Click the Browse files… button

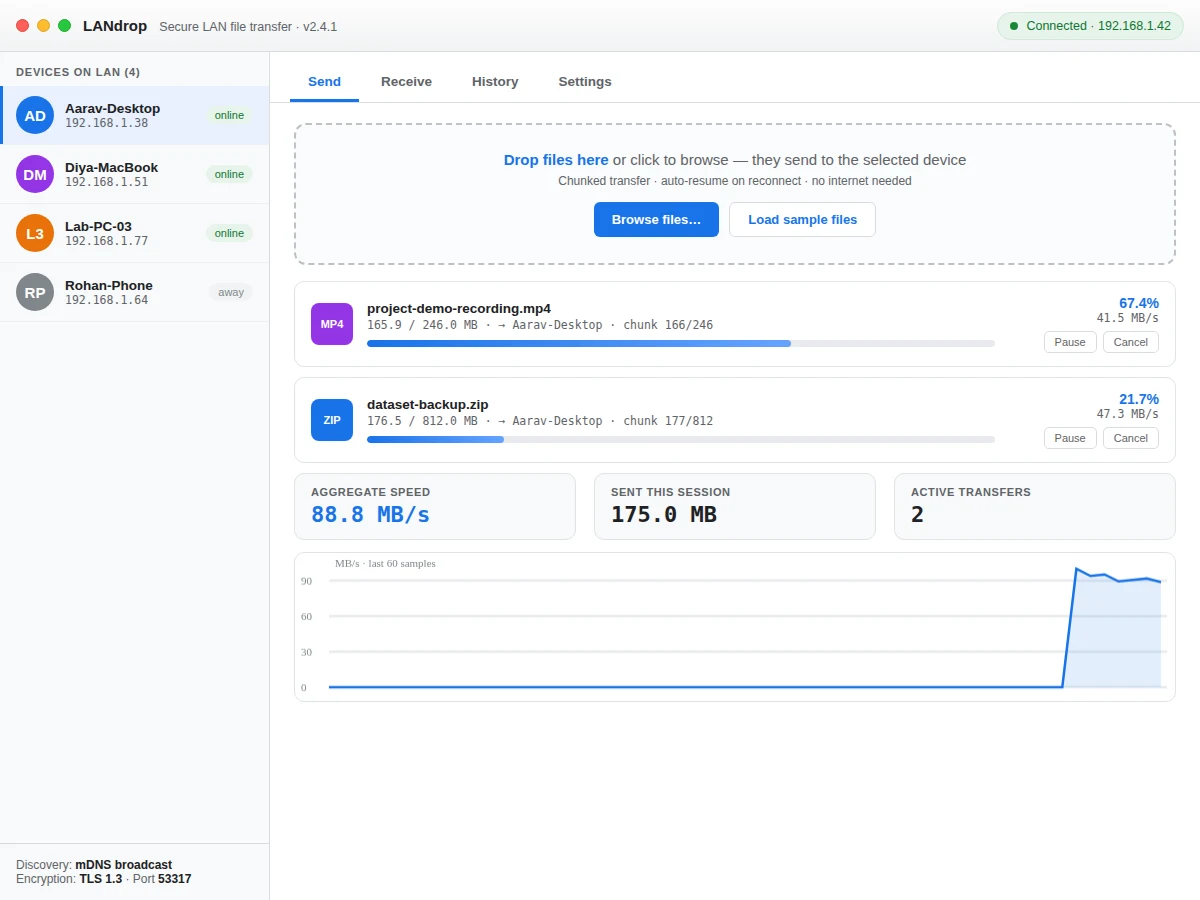[x=656, y=220]
